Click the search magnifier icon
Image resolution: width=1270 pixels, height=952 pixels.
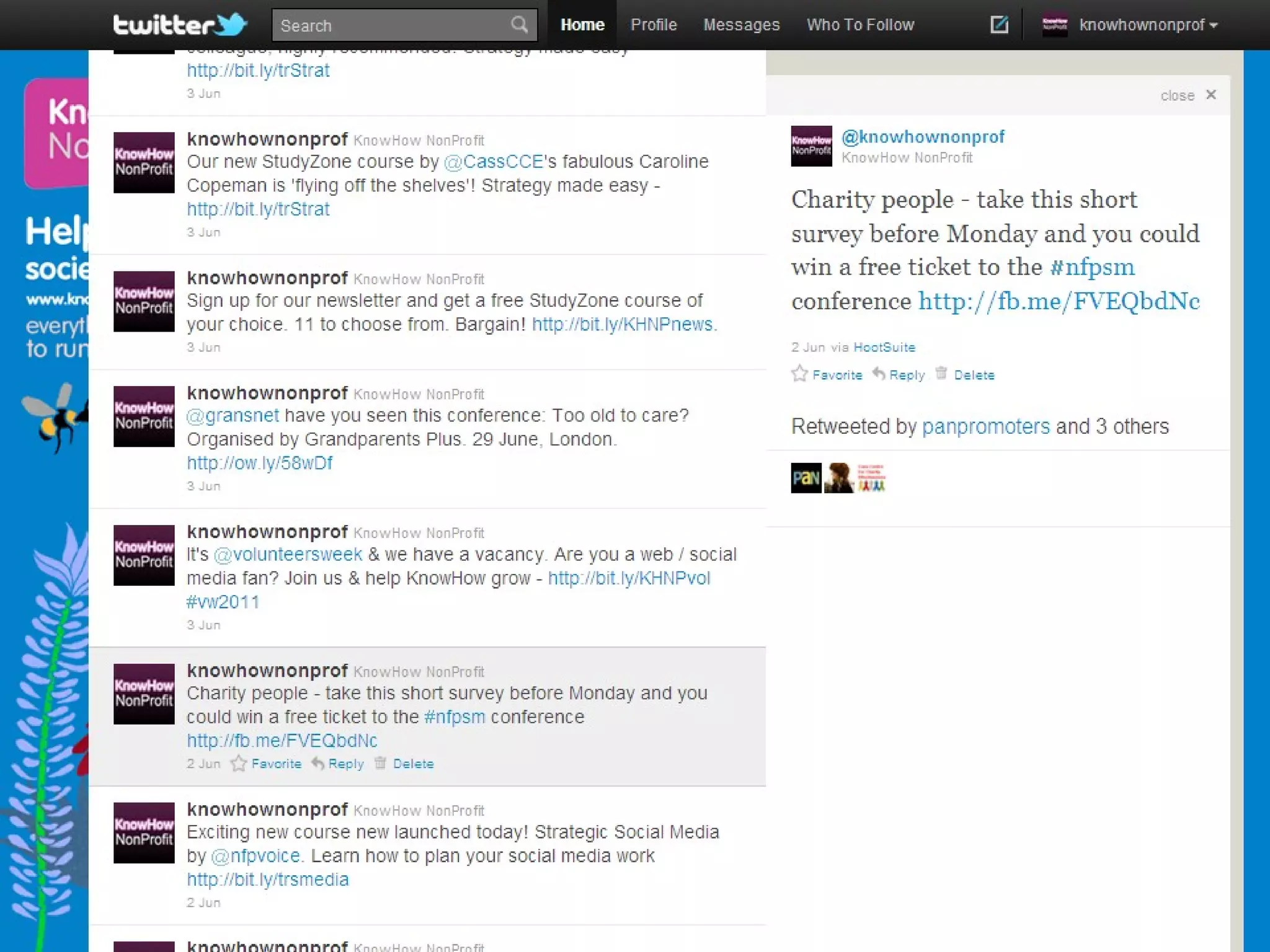pos(519,25)
